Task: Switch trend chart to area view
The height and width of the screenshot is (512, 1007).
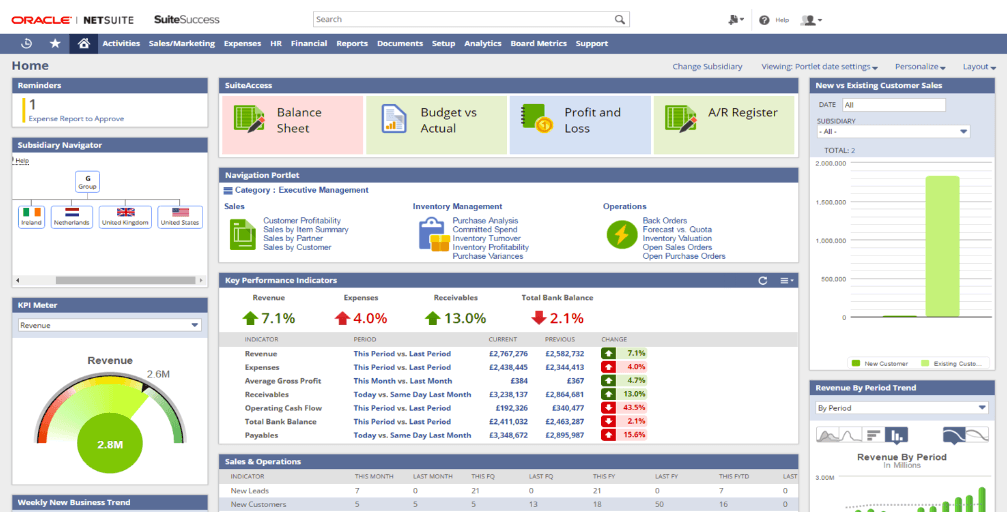Action: pos(828,435)
